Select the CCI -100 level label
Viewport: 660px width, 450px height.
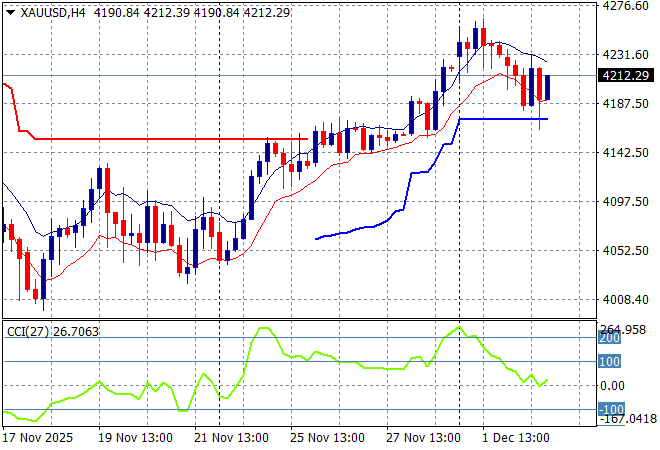coord(609,409)
